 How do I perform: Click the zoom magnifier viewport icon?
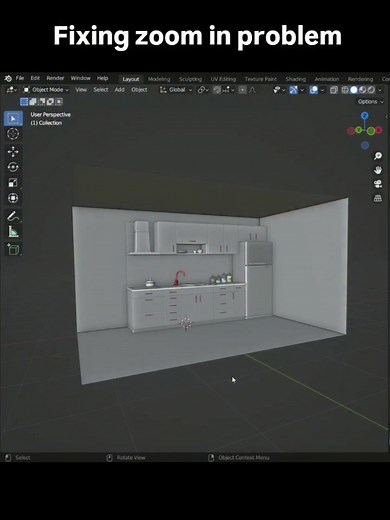[x=378, y=156]
